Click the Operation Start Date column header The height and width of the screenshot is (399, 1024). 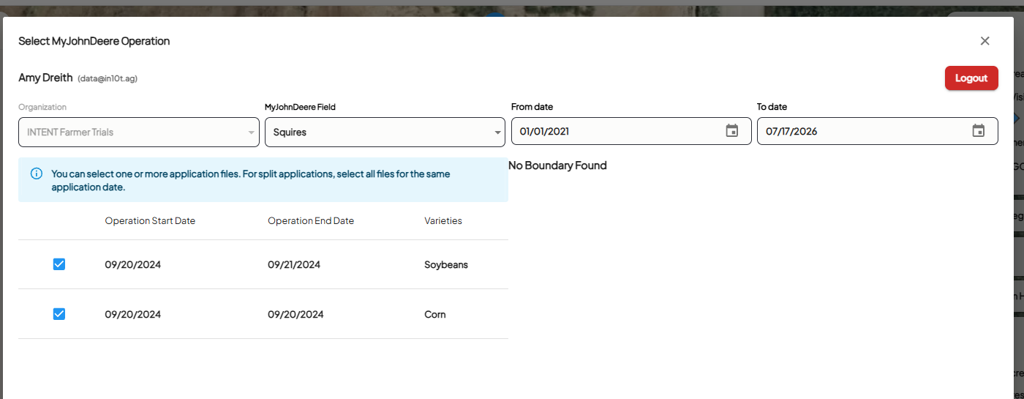click(150, 221)
